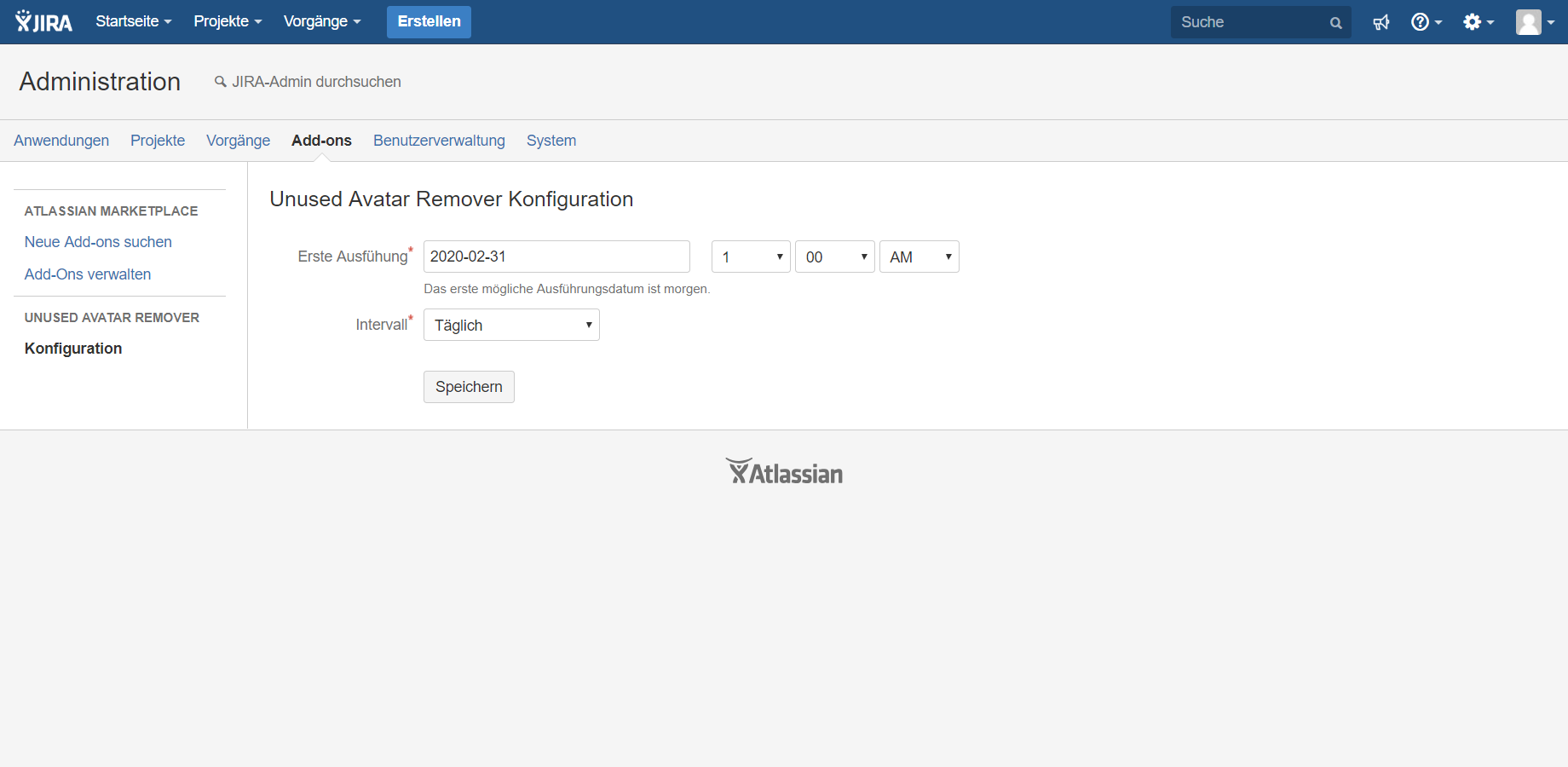The height and width of the screenshot is (767, 1568).
Task: Open the Intervall dropdown showing Täglich
Action: pos(511,325)
